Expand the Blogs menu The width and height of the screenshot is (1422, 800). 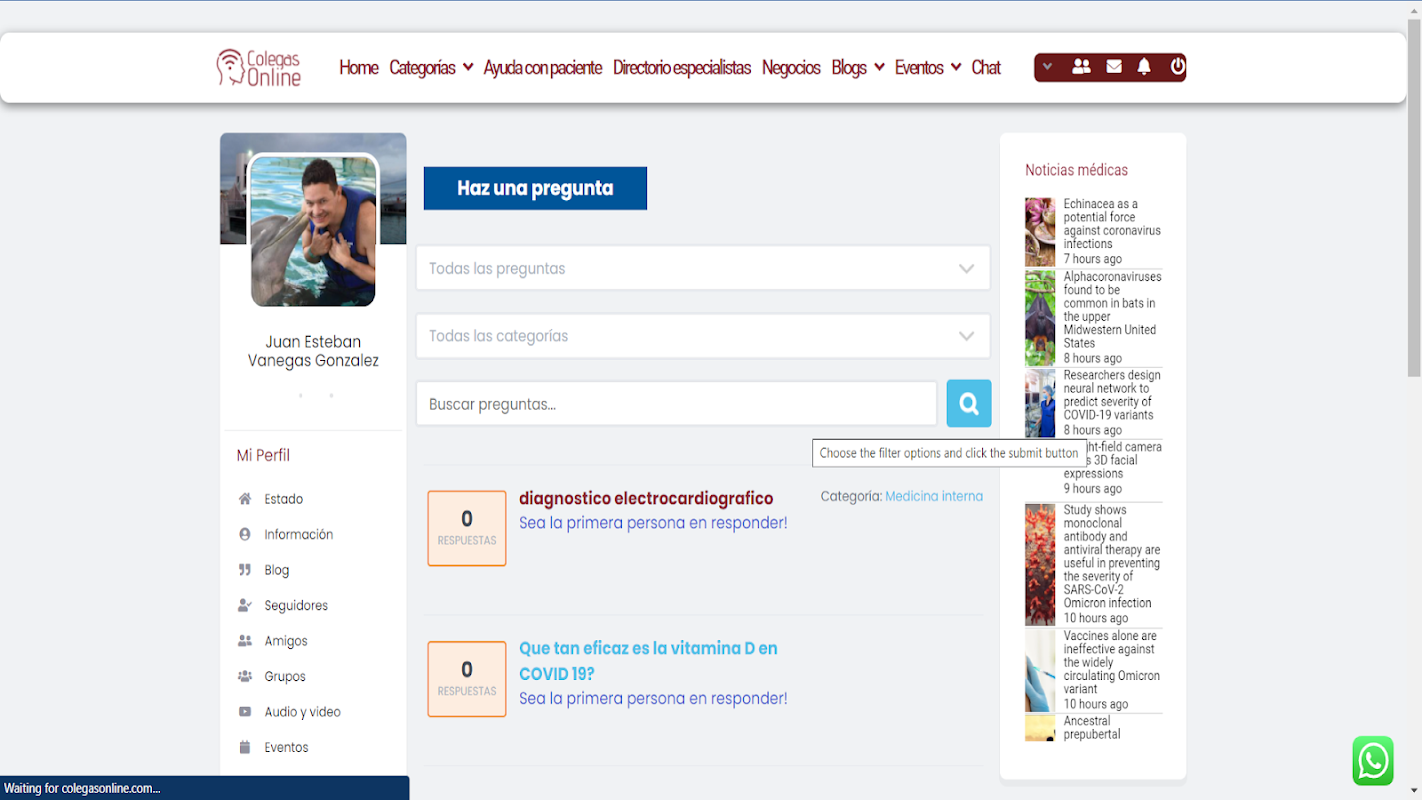858,67
